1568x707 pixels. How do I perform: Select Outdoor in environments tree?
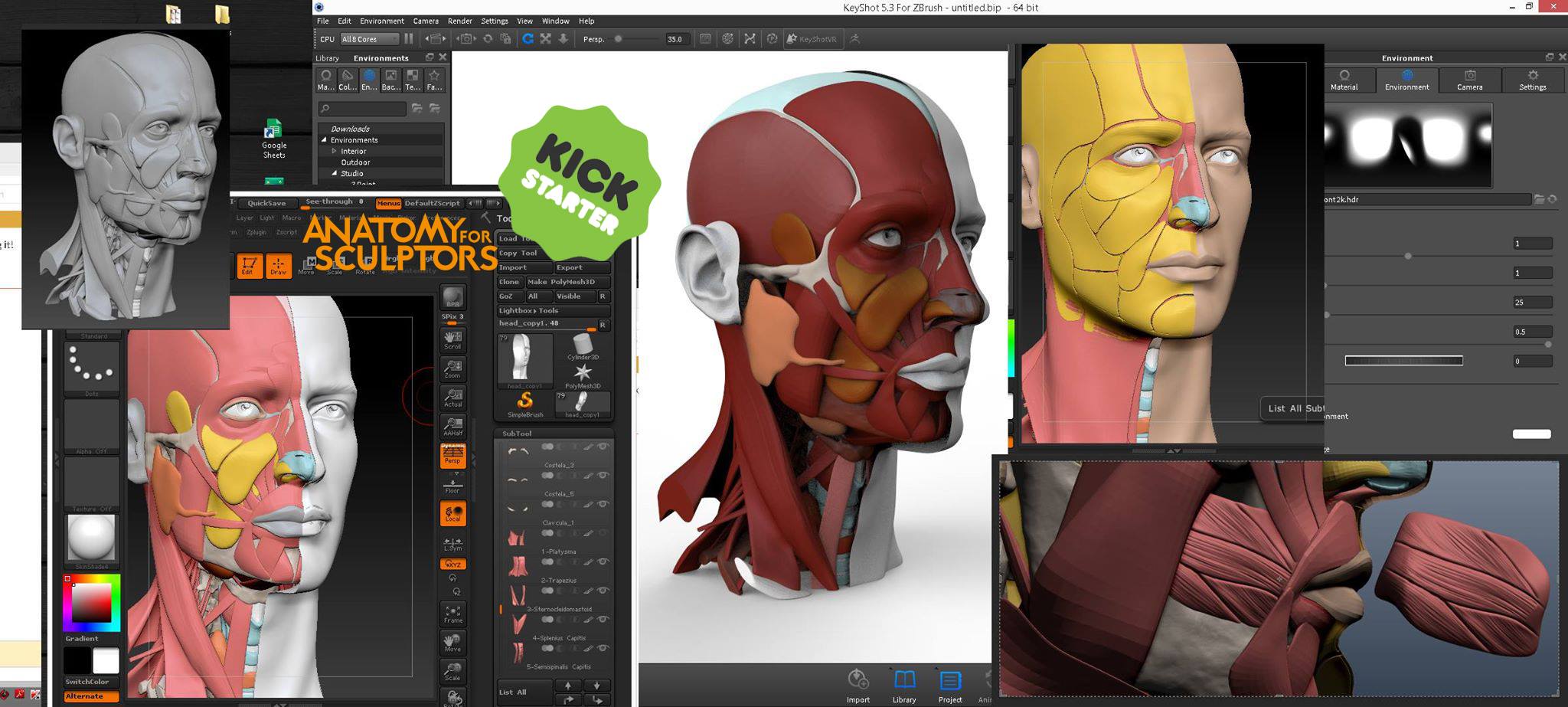[x=355, y=162]
